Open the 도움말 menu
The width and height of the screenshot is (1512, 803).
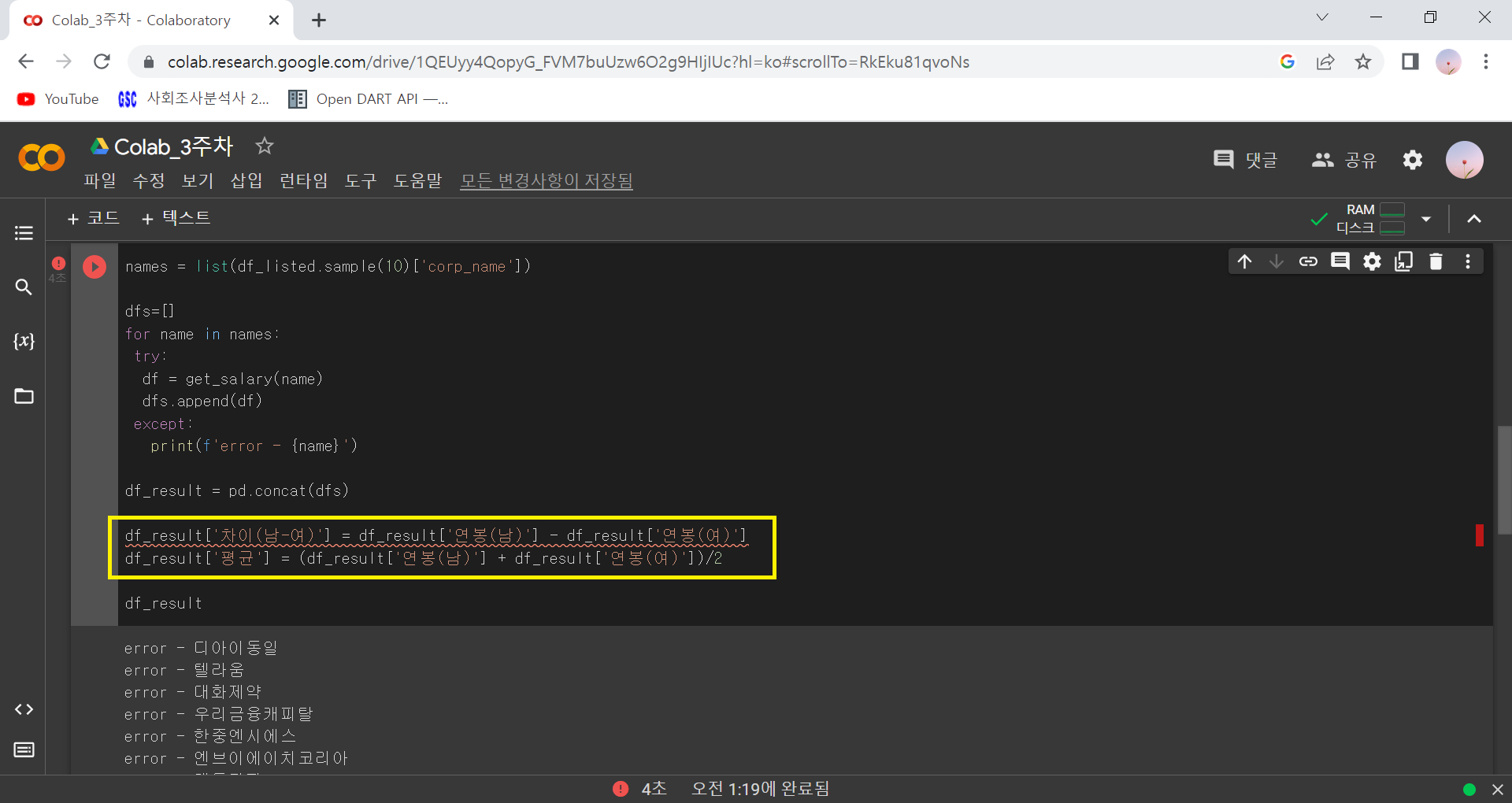tap(418, 181)
